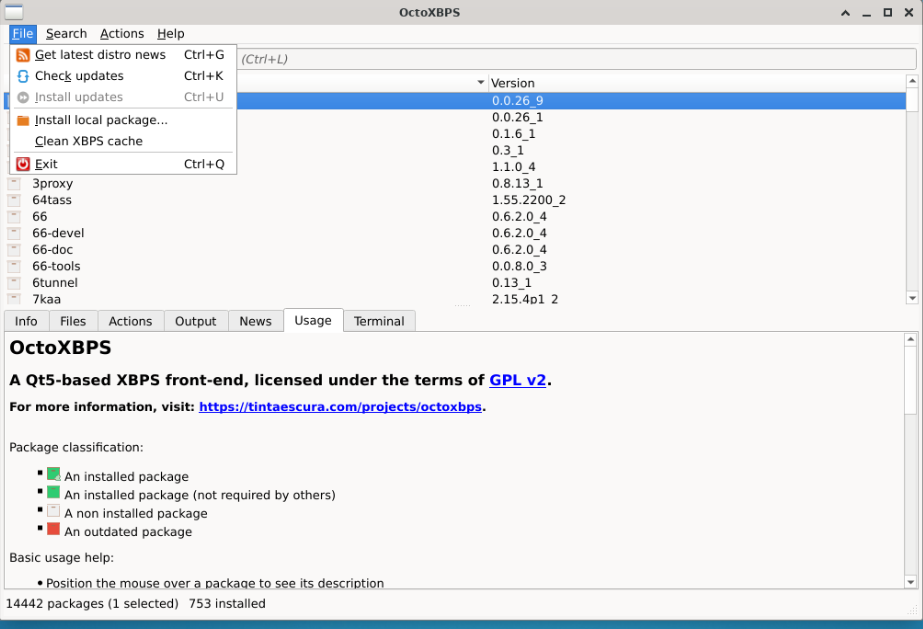Click the non installed package legend icon

(x=54, y=511)
